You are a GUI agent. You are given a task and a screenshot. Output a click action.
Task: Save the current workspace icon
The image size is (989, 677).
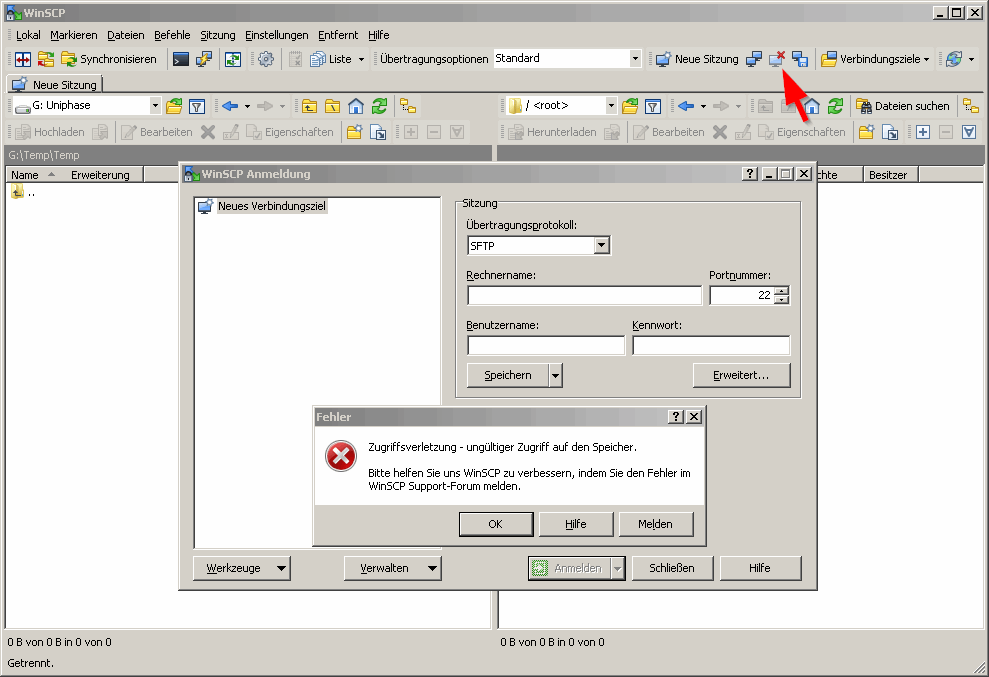(800, 59)
